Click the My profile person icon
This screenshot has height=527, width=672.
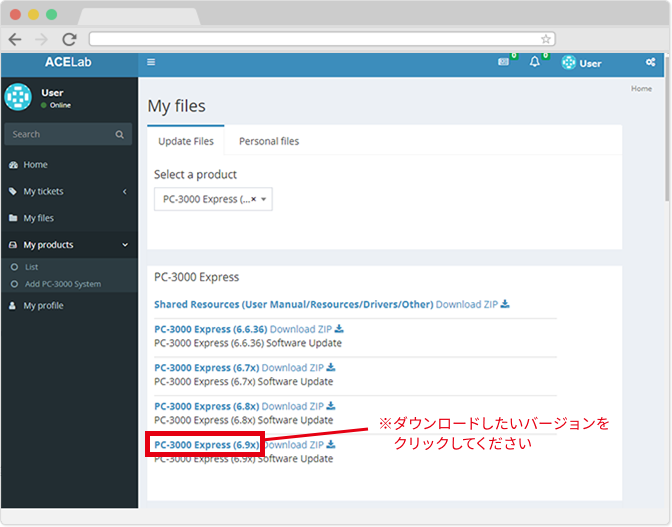click(12, 305)
